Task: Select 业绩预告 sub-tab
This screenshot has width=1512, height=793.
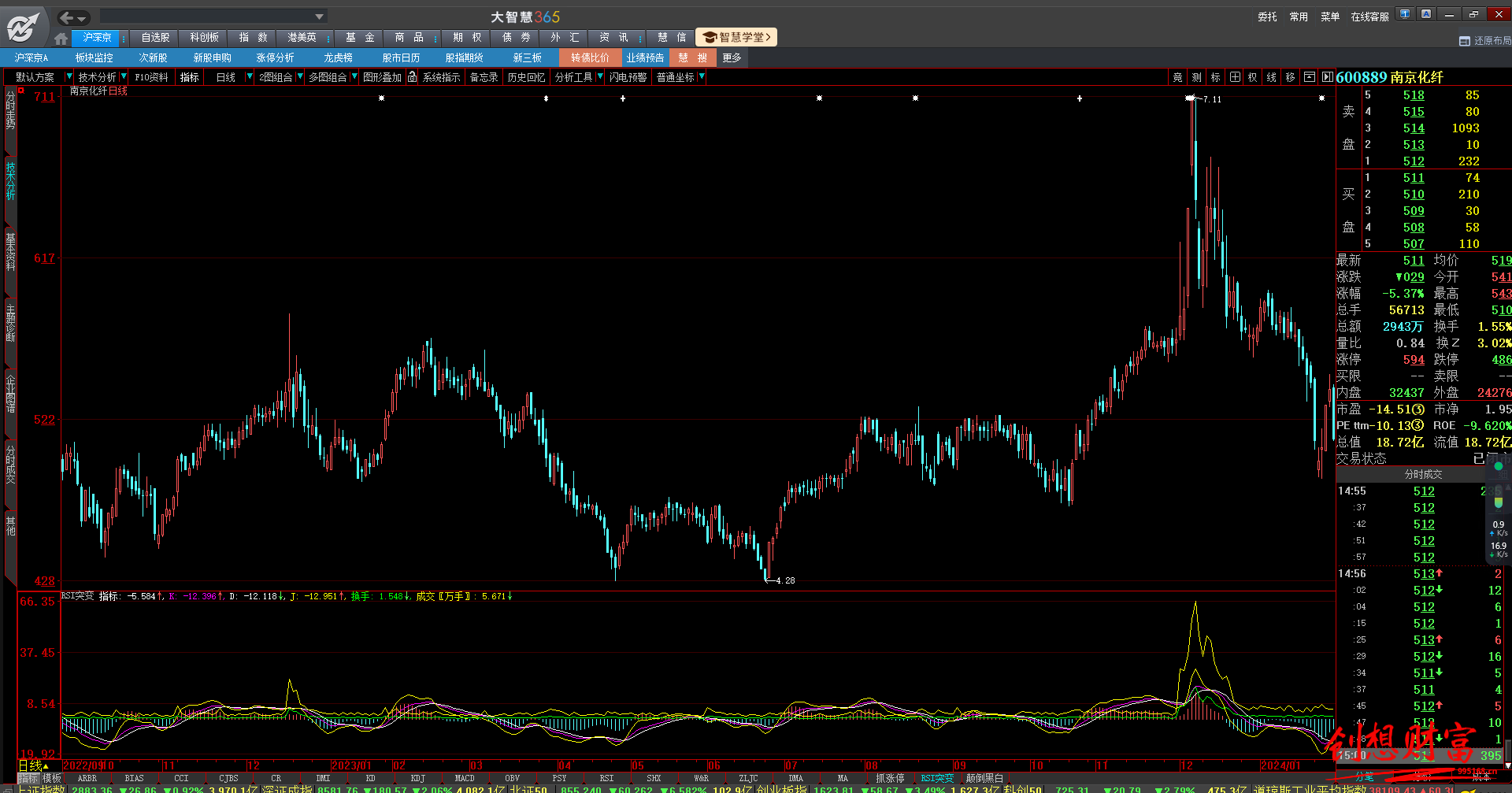Action: pos(645,57)
